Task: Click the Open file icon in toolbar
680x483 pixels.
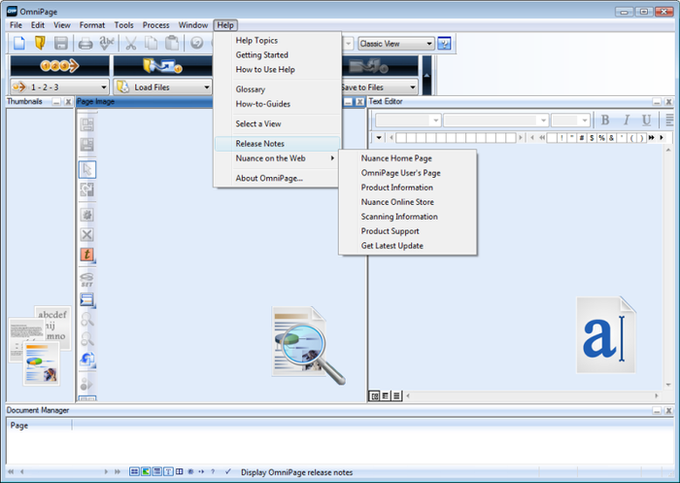Action: click(40, 43)
